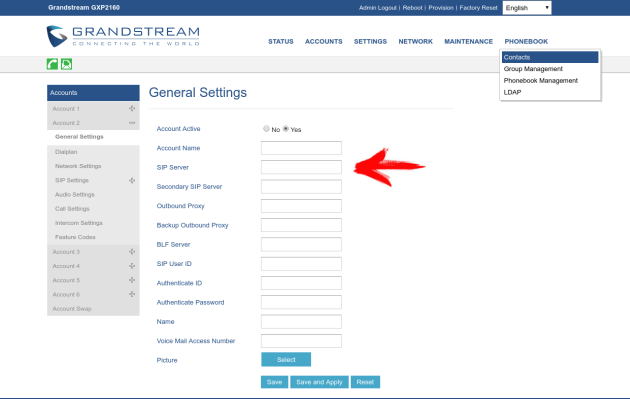Screen dimensions: 630x399
Task: Focus the BLF Server field
Action: coord(301,244)
